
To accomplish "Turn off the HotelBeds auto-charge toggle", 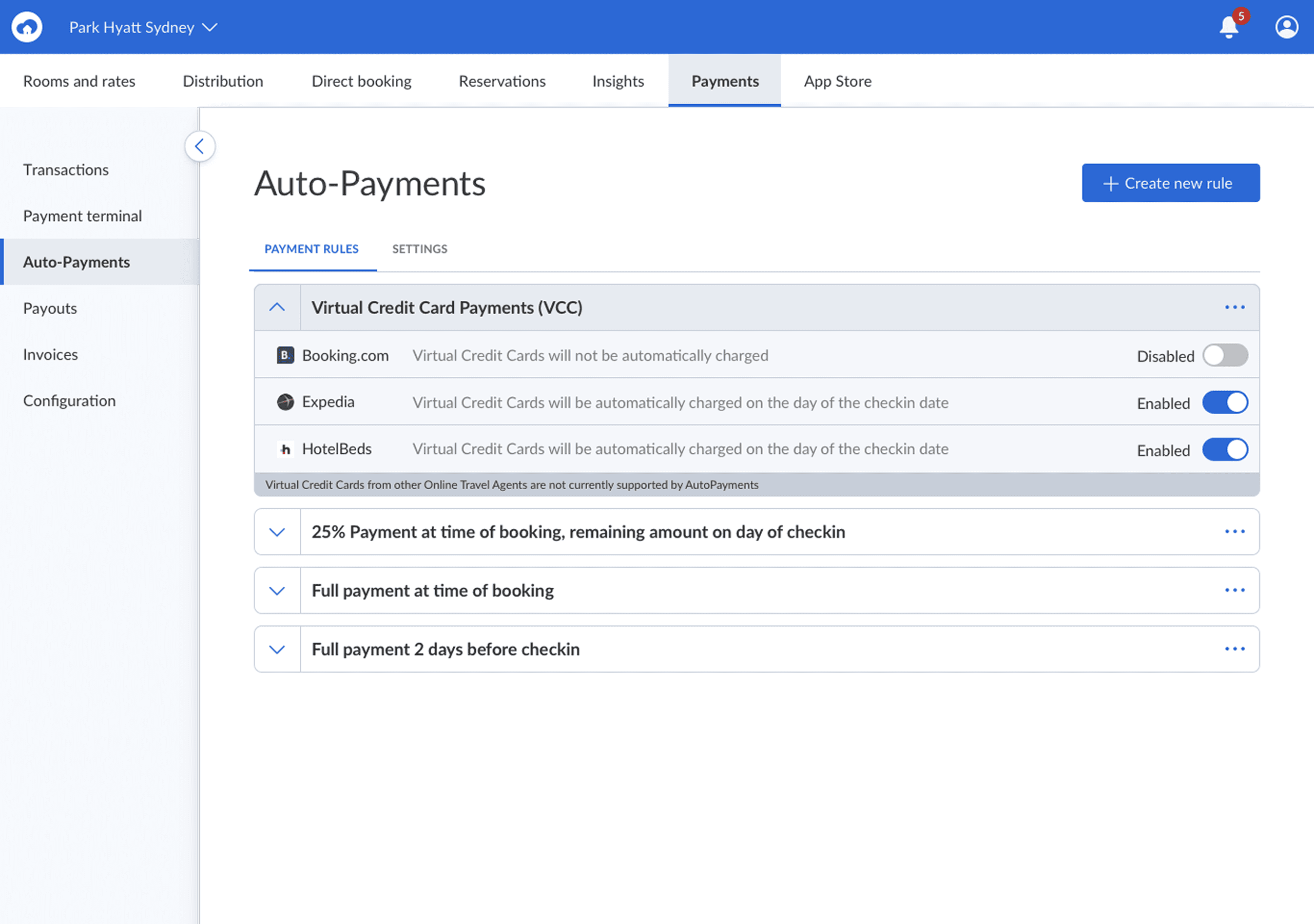I will (x=1225, y=450).
